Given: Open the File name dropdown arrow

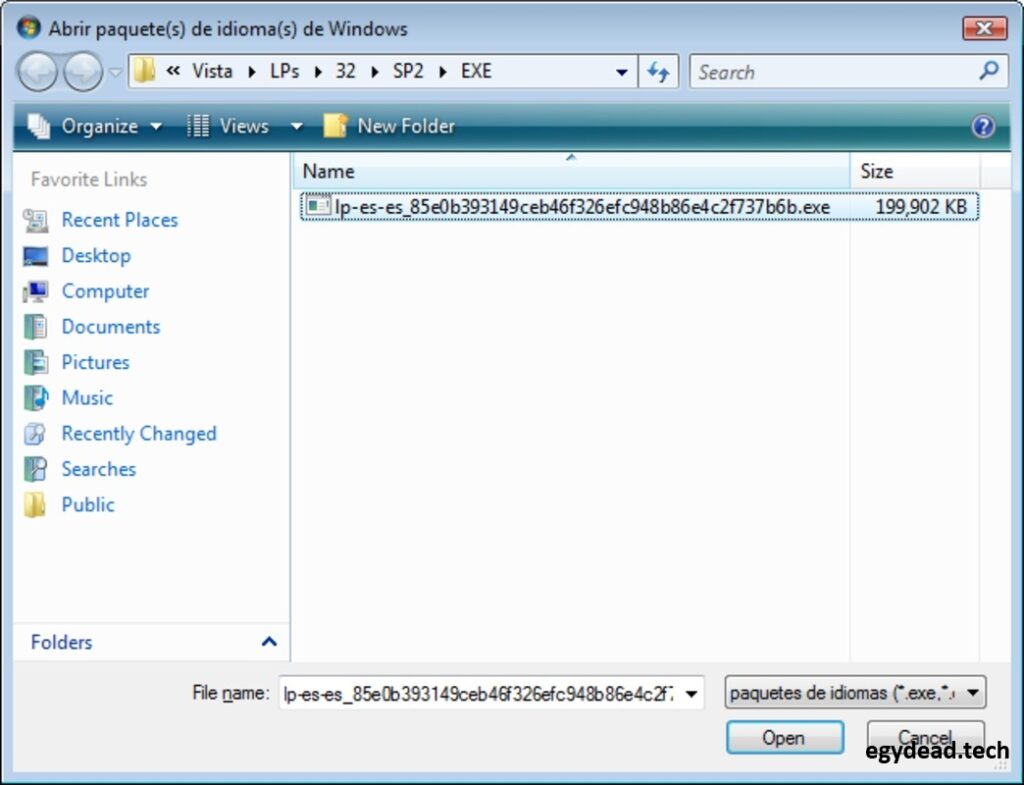Looking at the screenshot, I should tap(692, 693).
